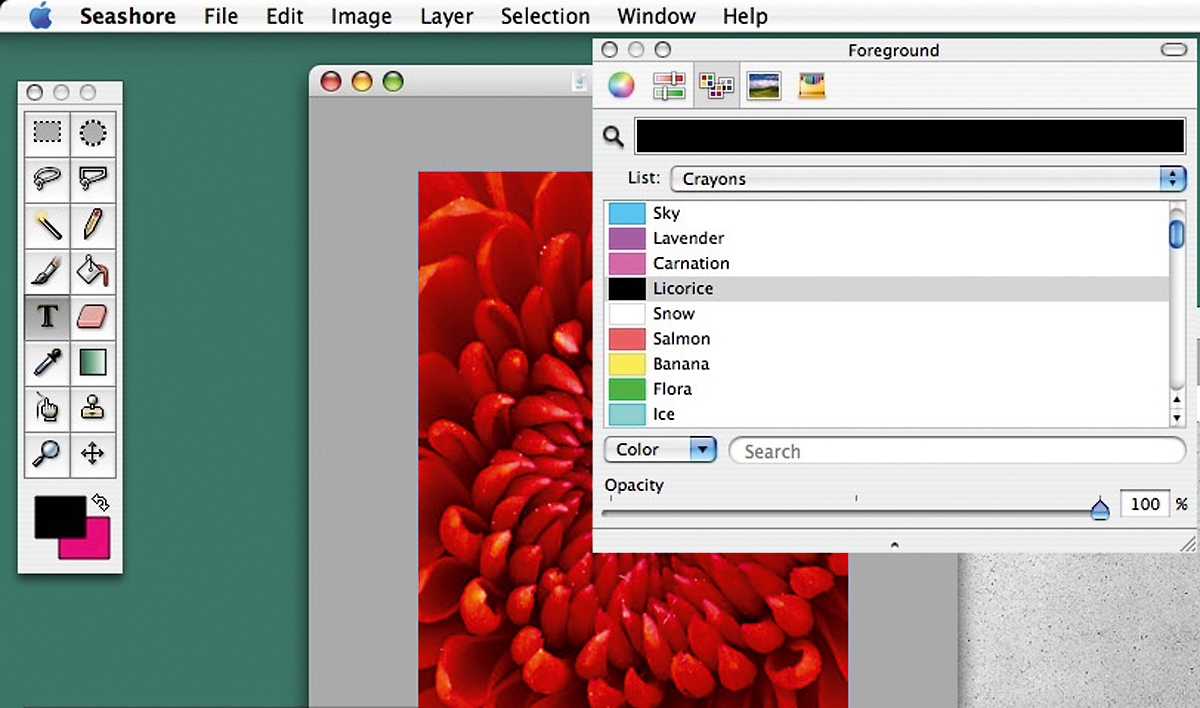Switch to the crayons picker tab

click(812, 86)
